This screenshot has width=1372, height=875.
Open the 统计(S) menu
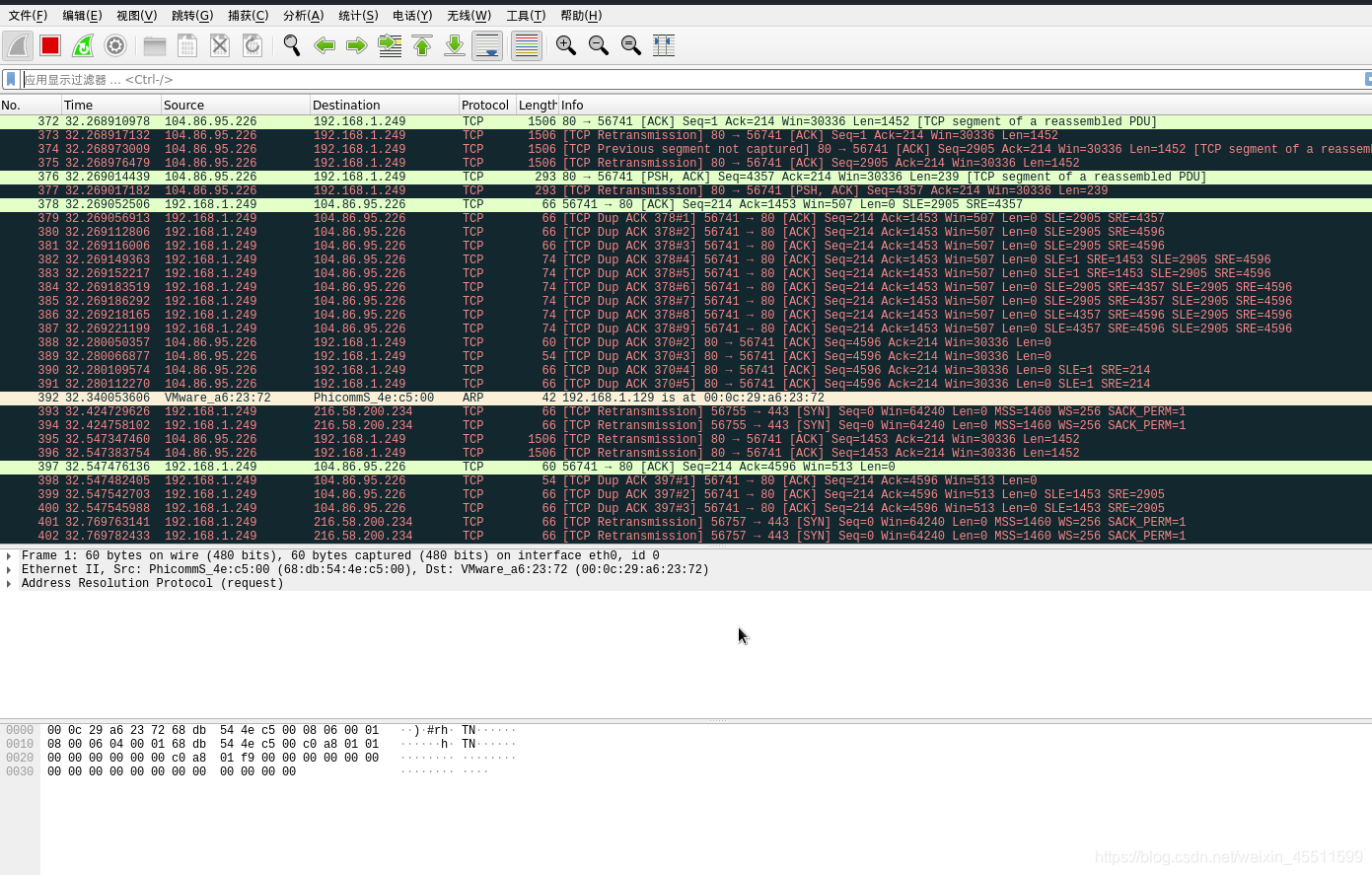358,15
